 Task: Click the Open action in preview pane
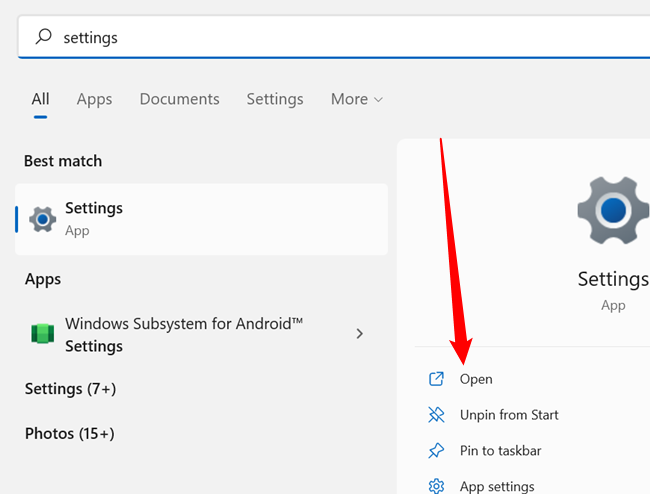click(x=476, y=379)
